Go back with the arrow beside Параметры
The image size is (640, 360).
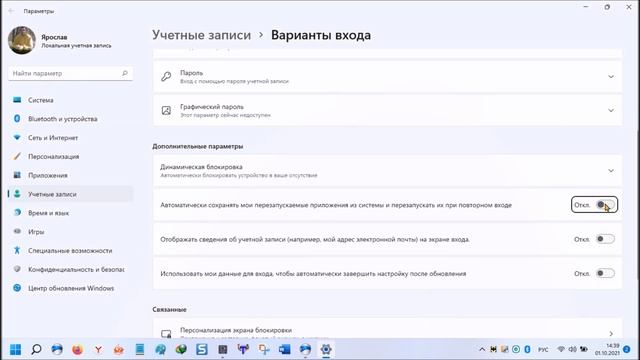(11, 11)
